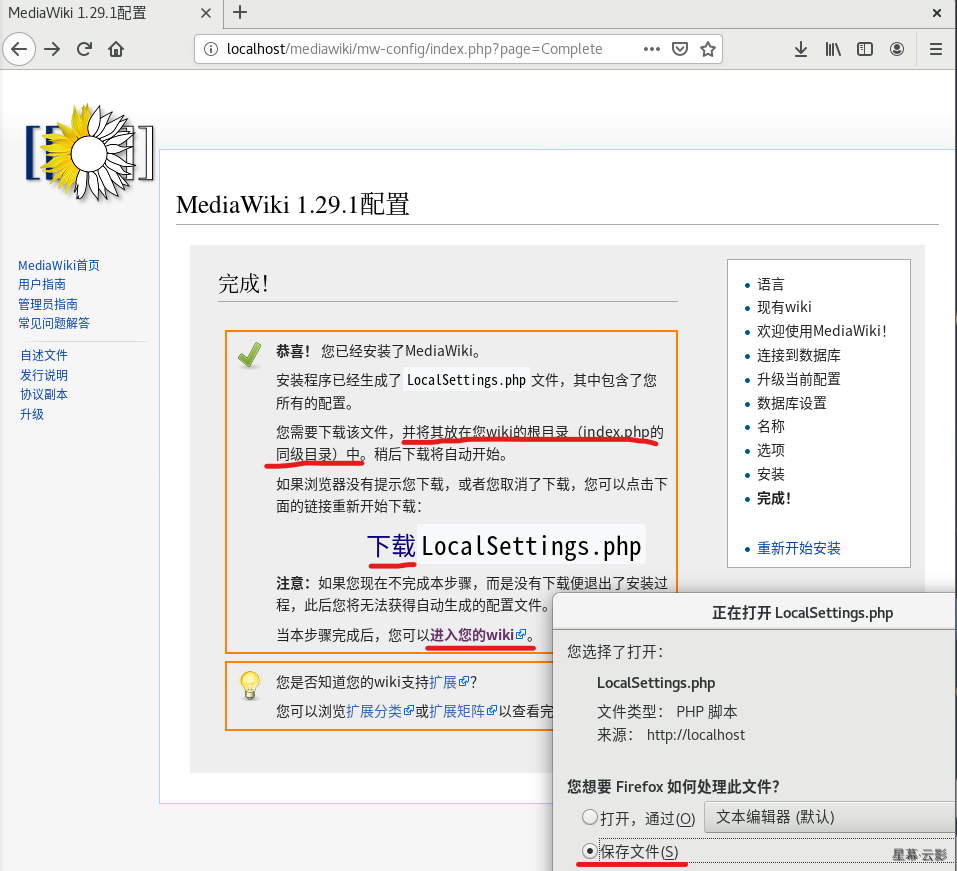Select the 保存文件 radio option
Image resolution: width=957 pixels, height=871 pixels.
pos(590,851)
